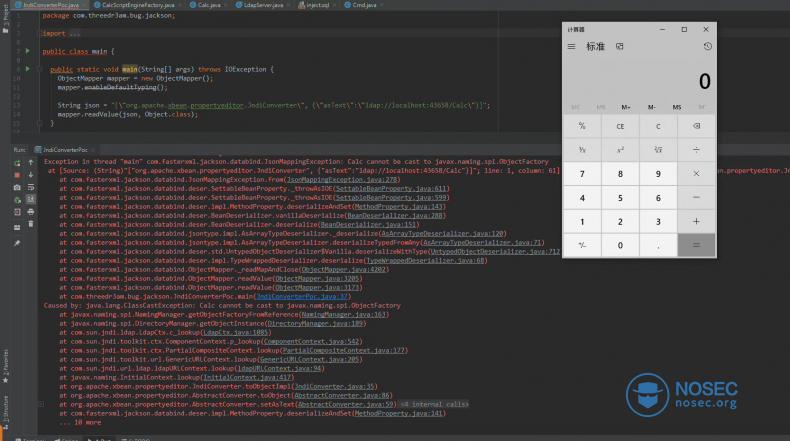
Task: Click the MS memory store key
Action: pyautogui.click(x=677, y=107)
